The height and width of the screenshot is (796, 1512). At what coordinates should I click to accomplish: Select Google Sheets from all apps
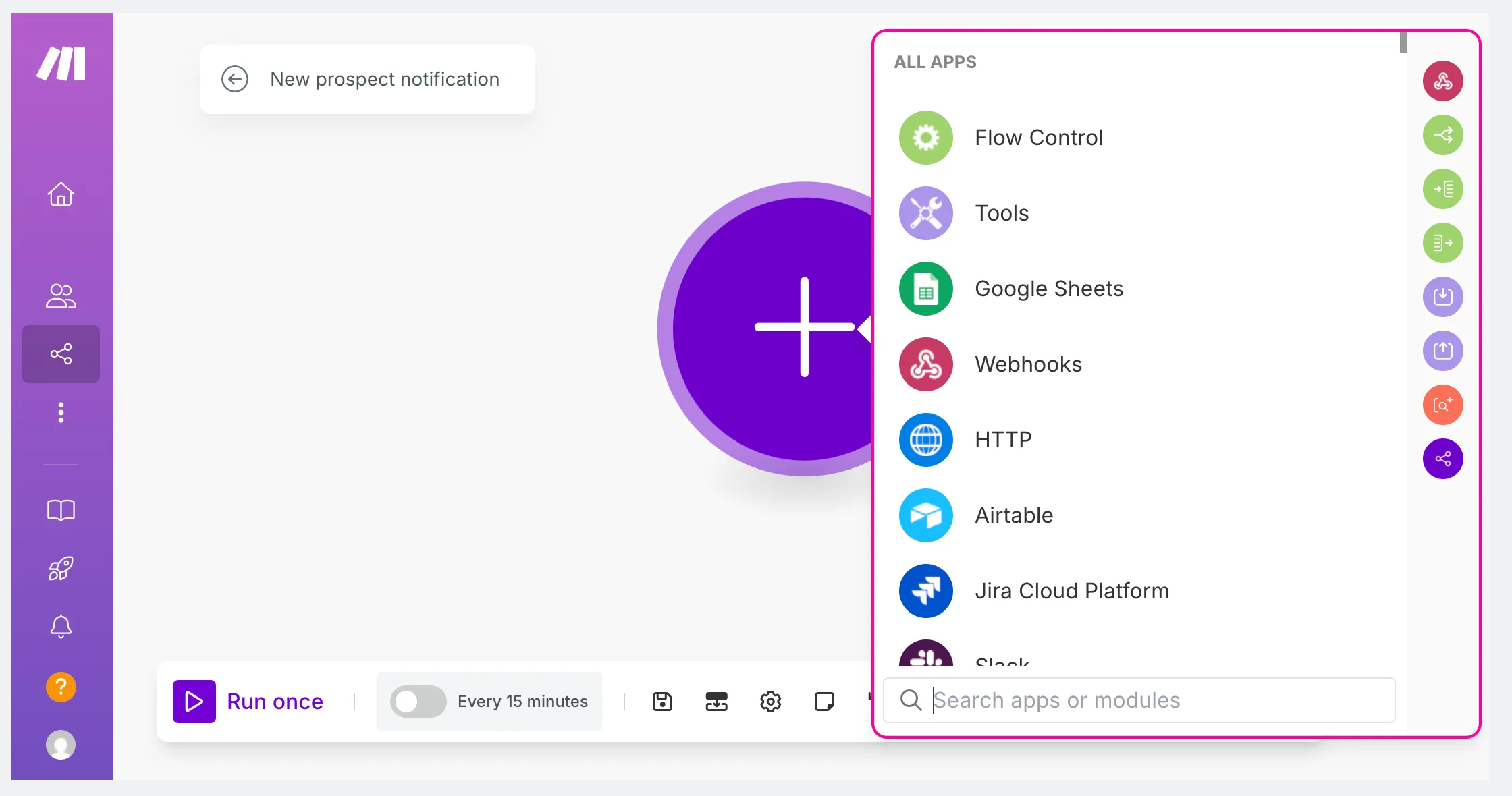[1141, 289]
